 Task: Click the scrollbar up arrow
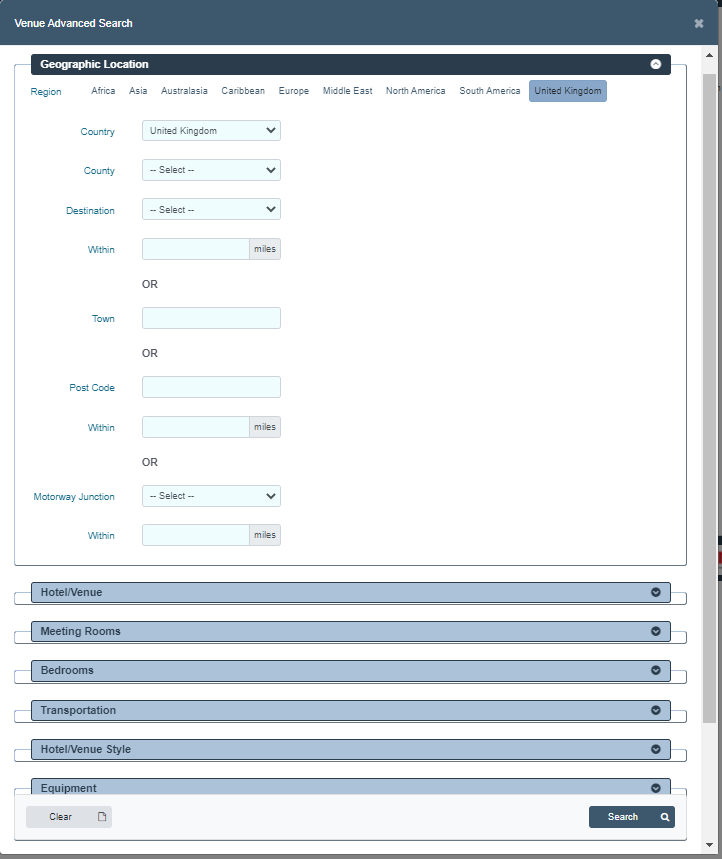click(x=709, y=55)
